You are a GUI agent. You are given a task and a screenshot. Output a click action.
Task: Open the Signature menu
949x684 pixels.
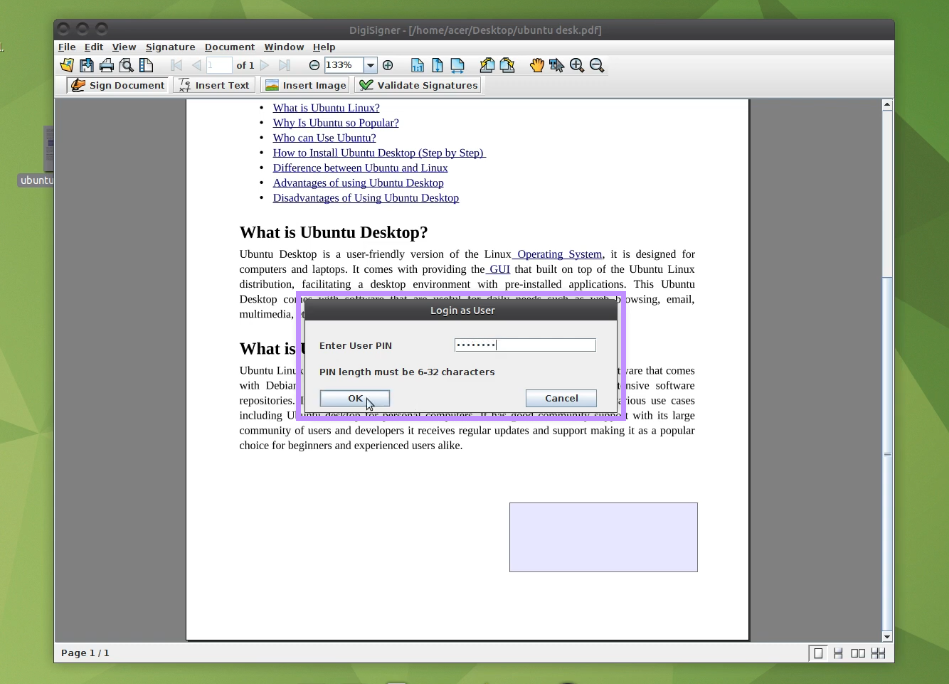pos(170,47)
